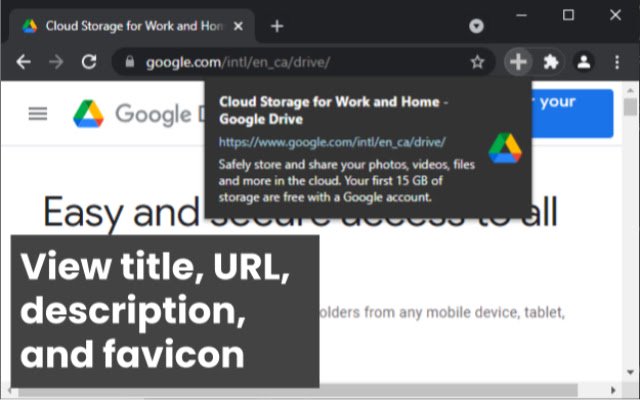This screenshot has width=640, height=400.
Task: Click the forward navigation arrow
Action: pyautogui.click(x=56, y=62)
